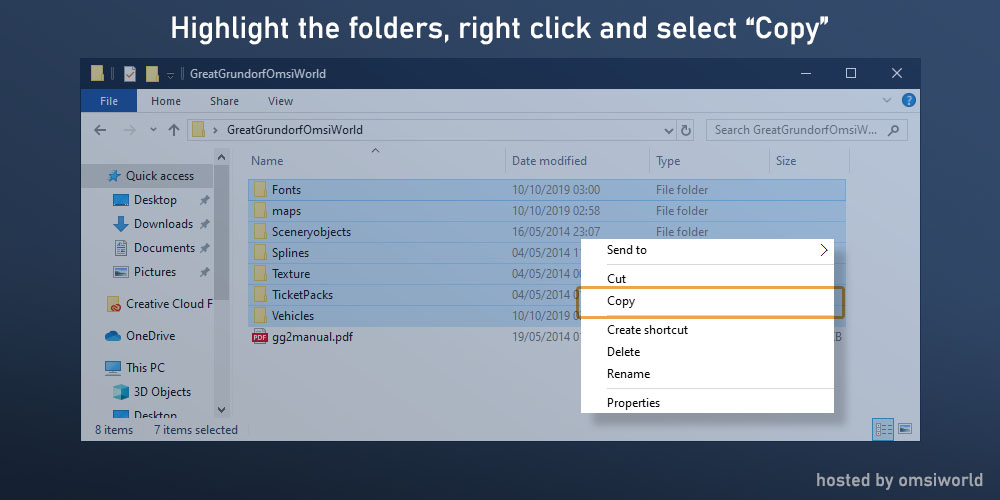Open Downloads in the navigation pane
This screenshot has height=500, width=1000.
pos(163,224)
